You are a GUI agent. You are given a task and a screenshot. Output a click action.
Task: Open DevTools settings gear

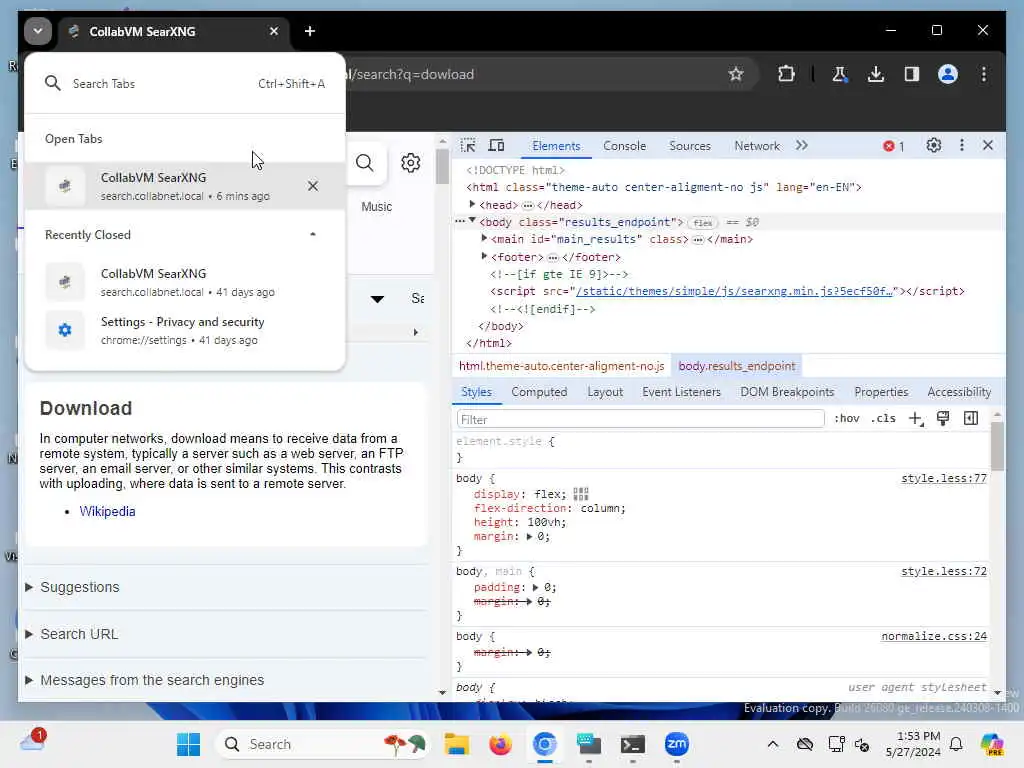click(x=934, y=146)
